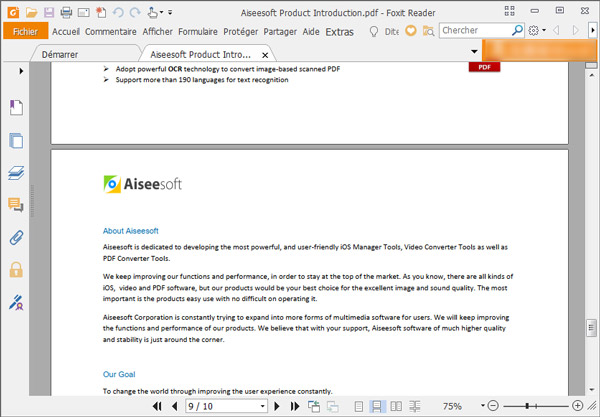This screenshot has width=600, height=417.
Task: Click the Foxit Reader logo icon
Action: 13,12
